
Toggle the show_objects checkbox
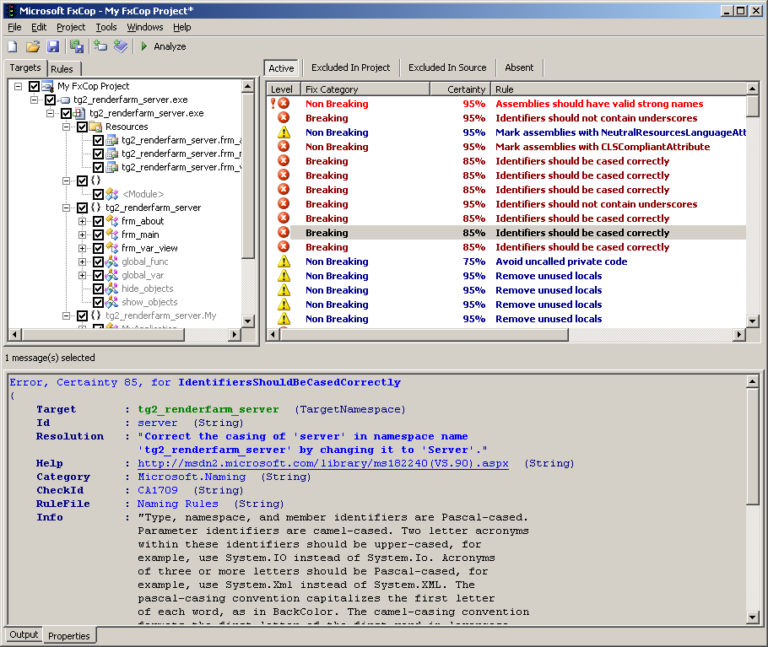click(x=98, y=302)
